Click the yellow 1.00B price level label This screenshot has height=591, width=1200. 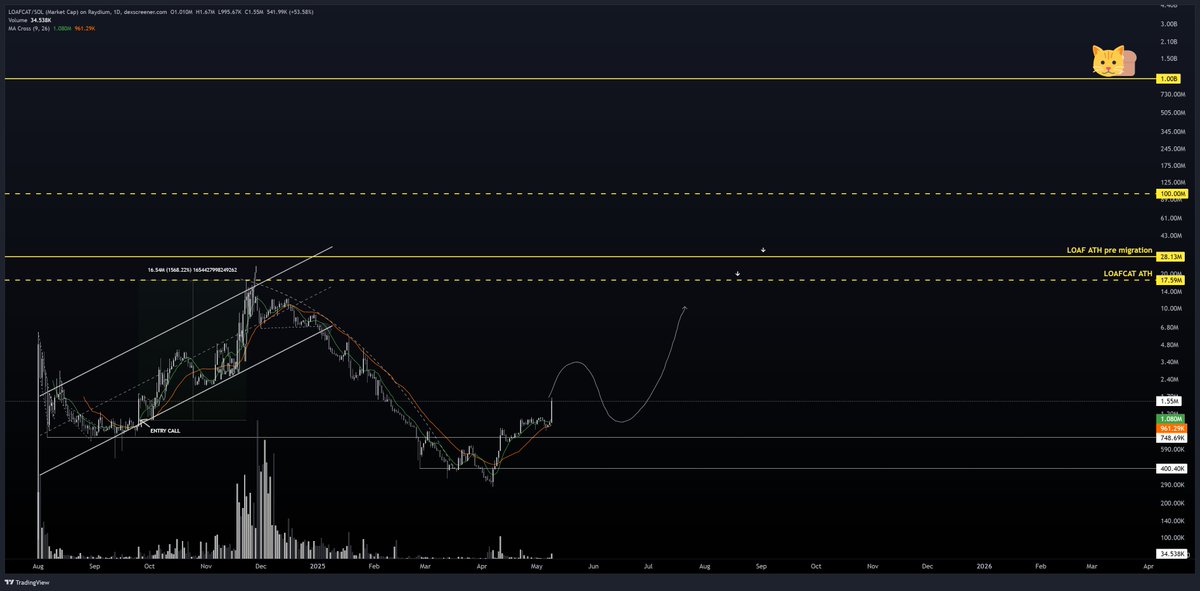(x=1170, y=77)
